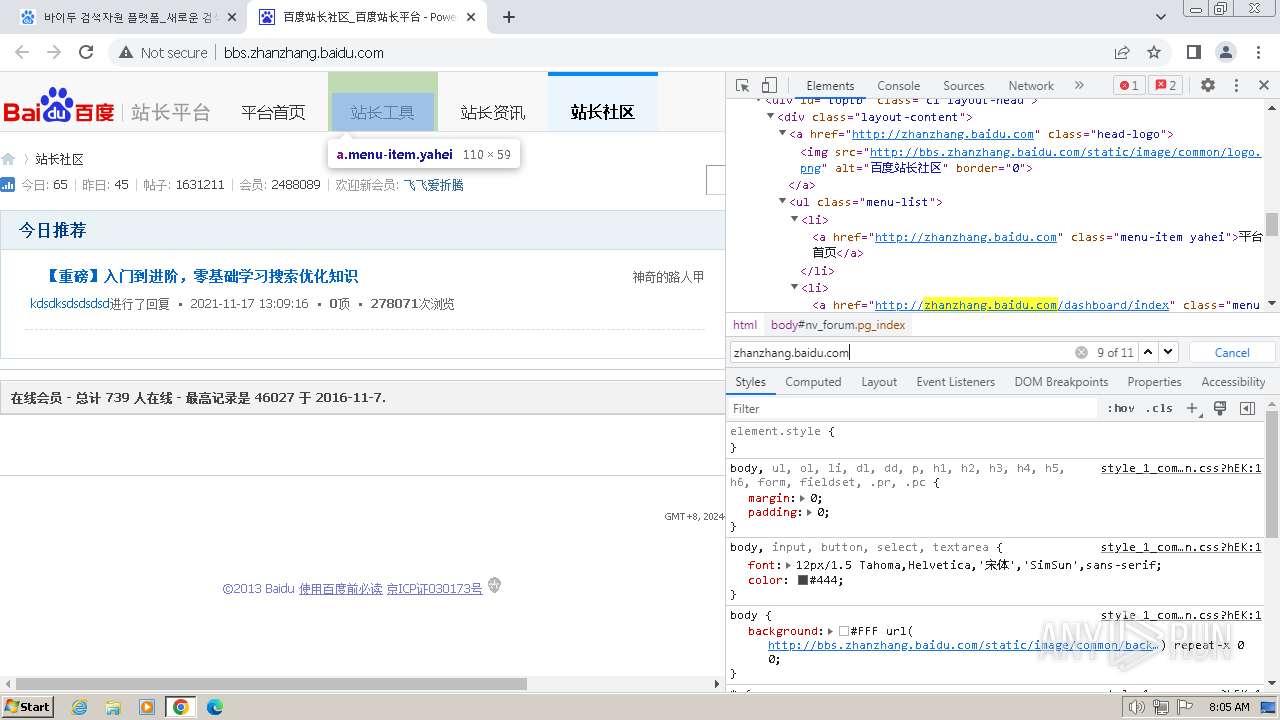Select the inspect element picker tool

point(742,86)
